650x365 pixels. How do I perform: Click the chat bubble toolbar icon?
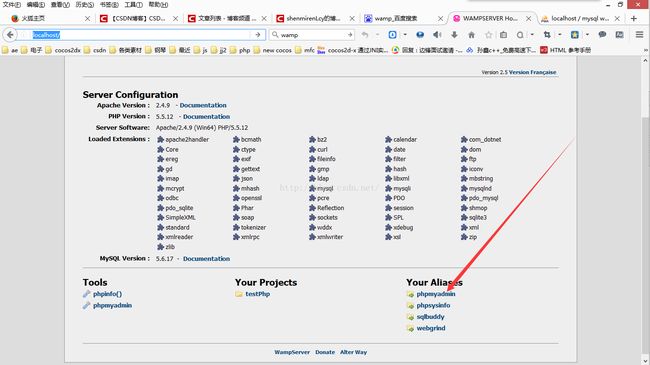tap(602, 35)
